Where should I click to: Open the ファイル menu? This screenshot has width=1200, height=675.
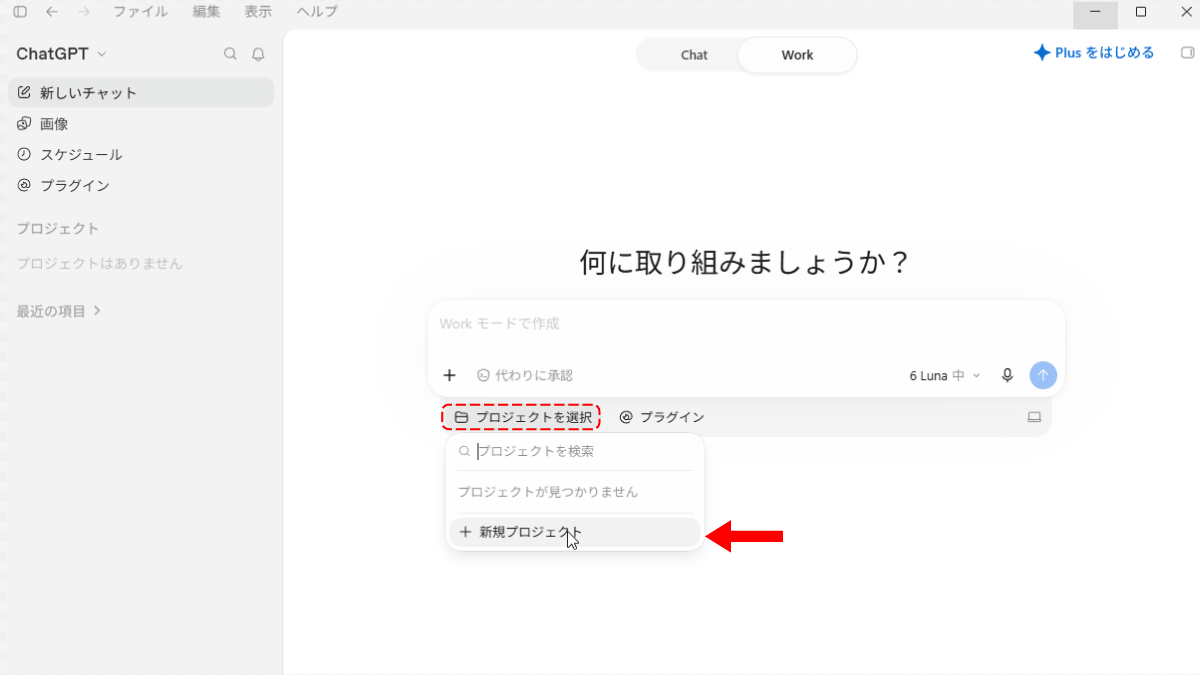coord(140,12)
